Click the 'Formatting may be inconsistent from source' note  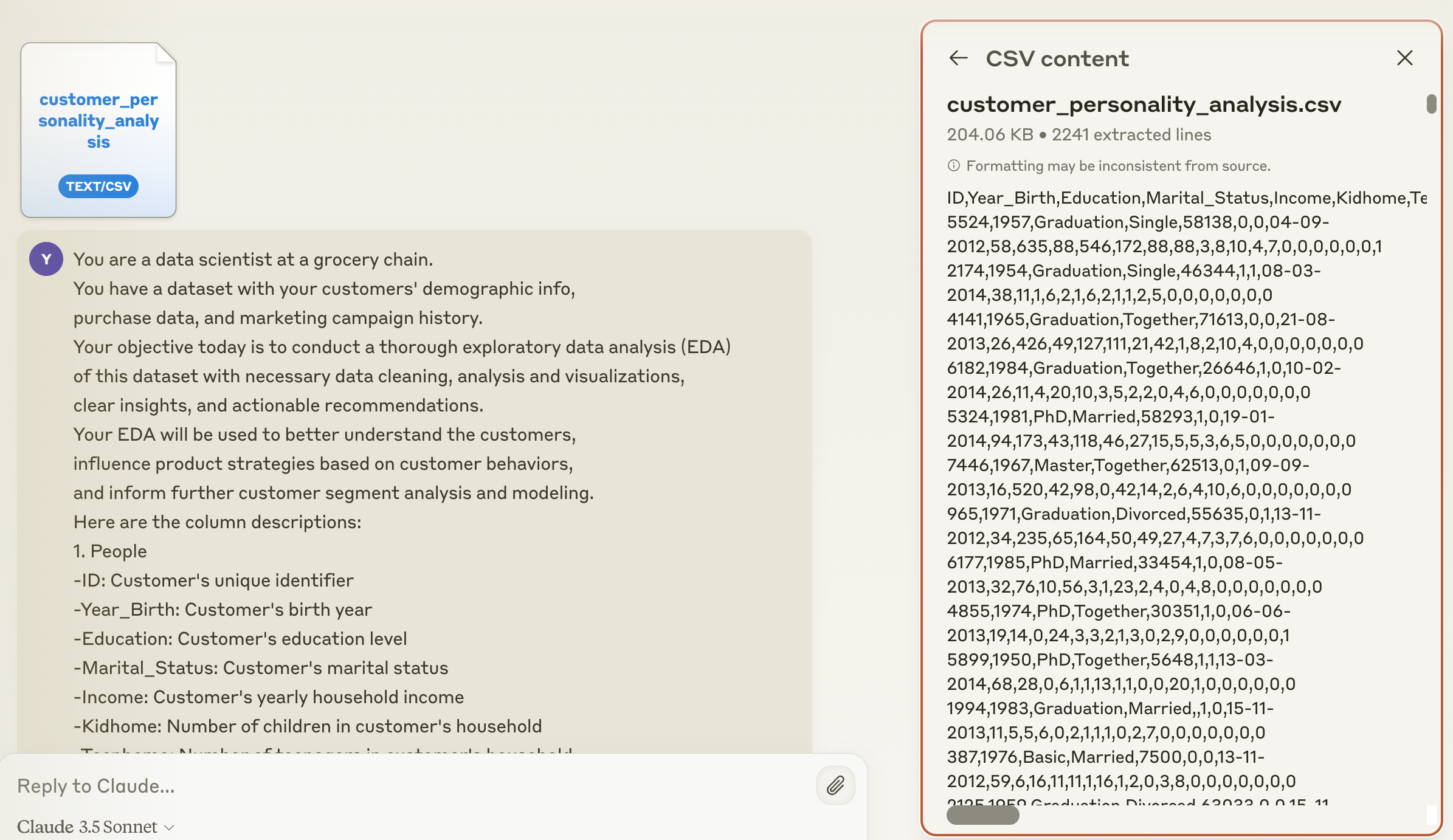[1118, 166]
